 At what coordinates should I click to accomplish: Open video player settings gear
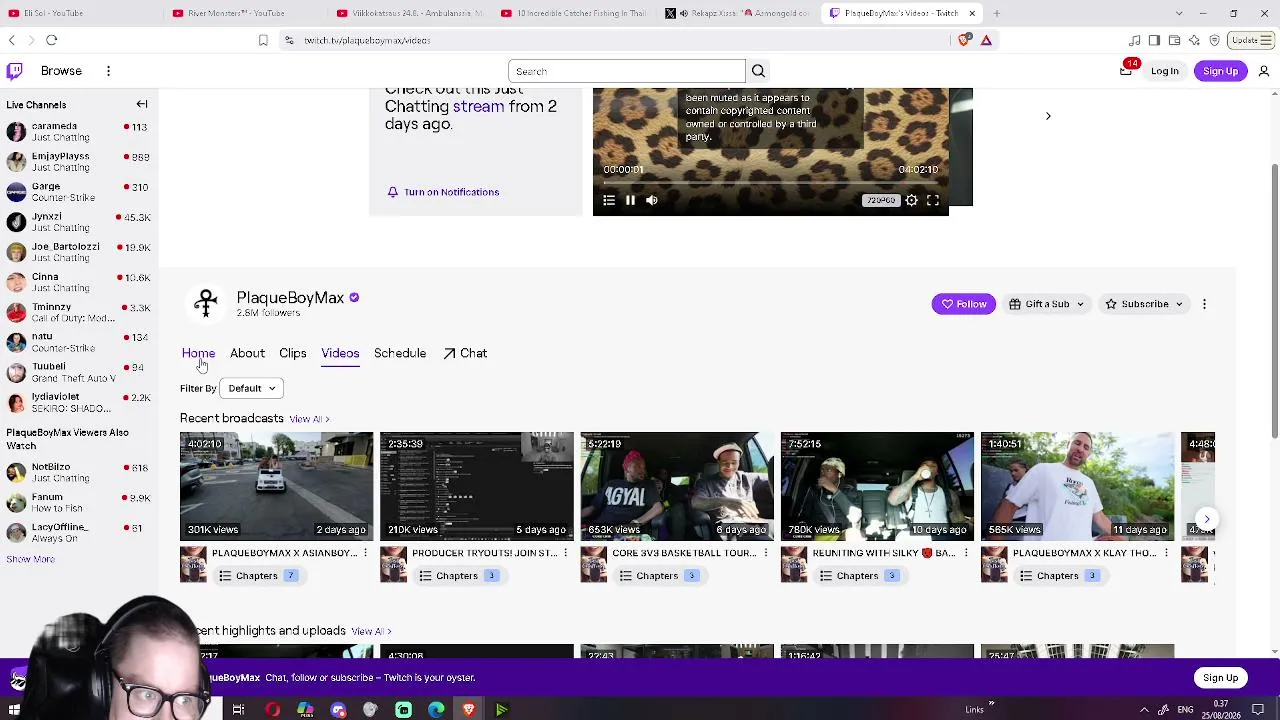911,200
